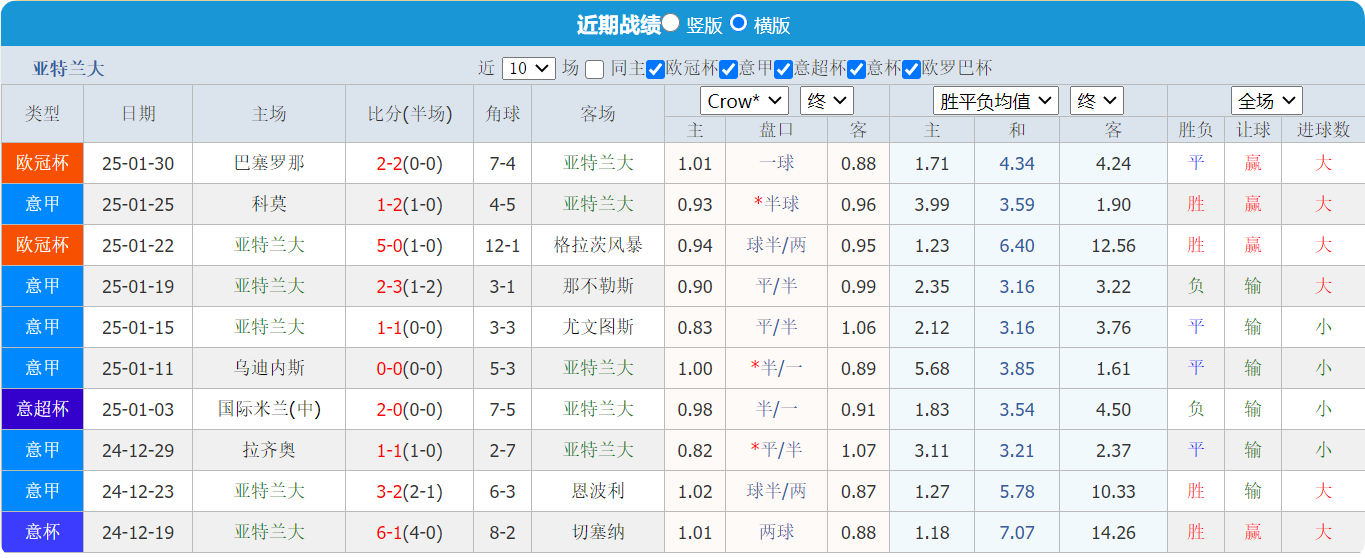Click the 国际米兰 team link
Screen dimensions: 1365x558
tap(254, 409)
